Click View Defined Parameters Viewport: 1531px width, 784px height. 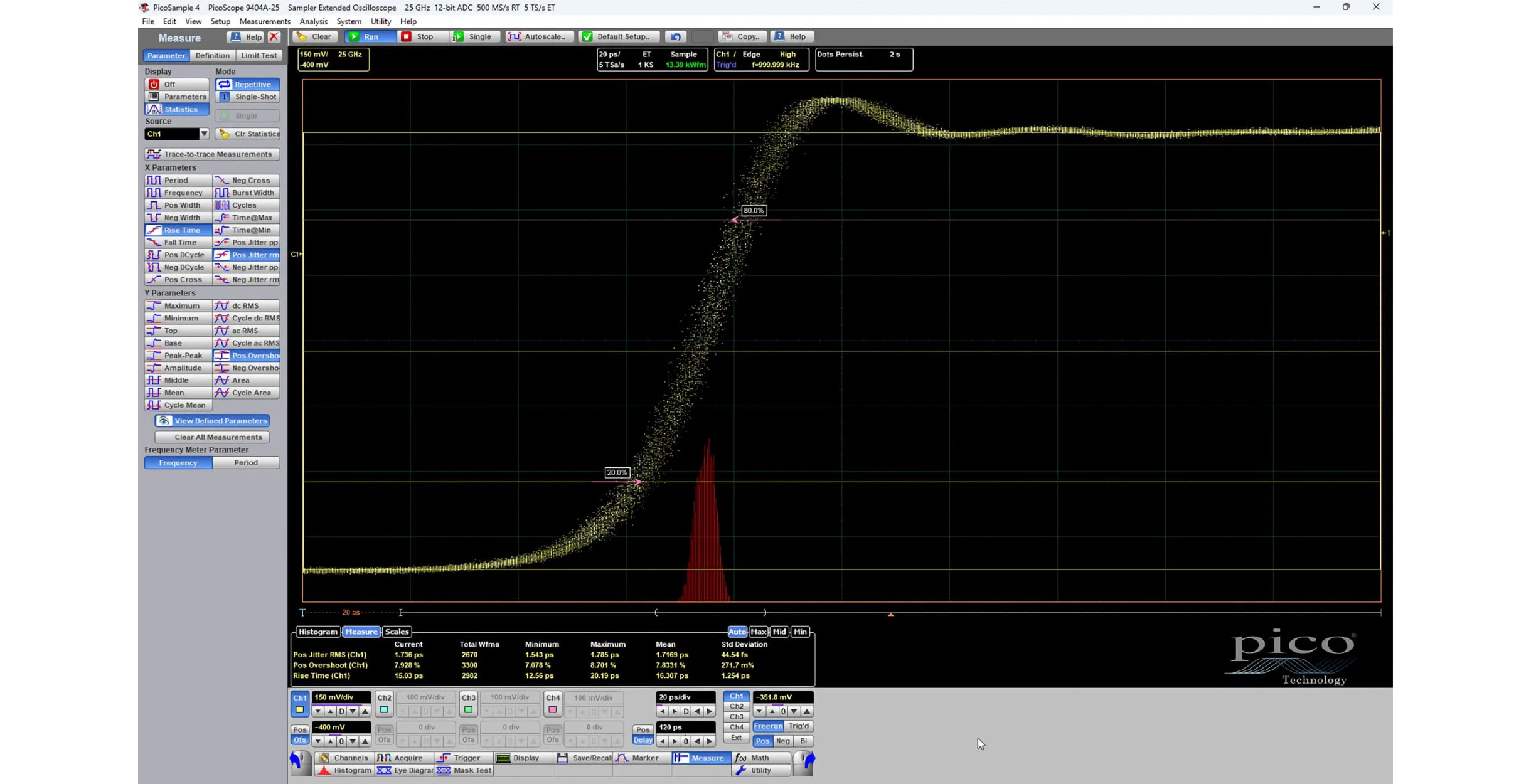point(212,421)
